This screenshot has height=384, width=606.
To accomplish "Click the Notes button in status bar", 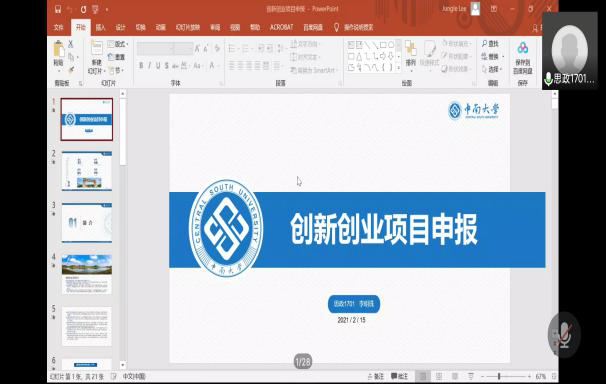I will click(376, 376).
